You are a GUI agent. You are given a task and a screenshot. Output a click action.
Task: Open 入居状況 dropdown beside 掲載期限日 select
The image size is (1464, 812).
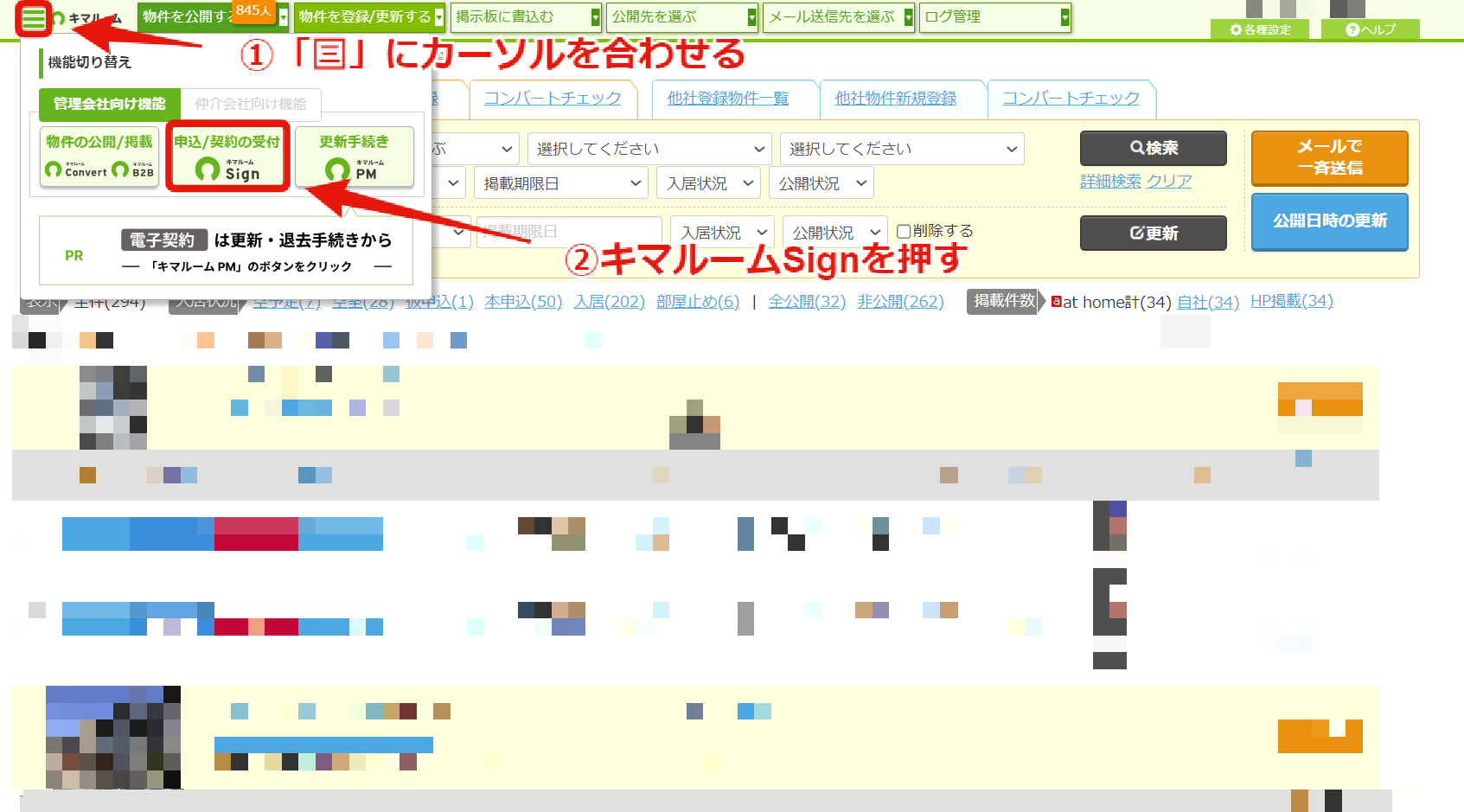click(x=708, y=183)
